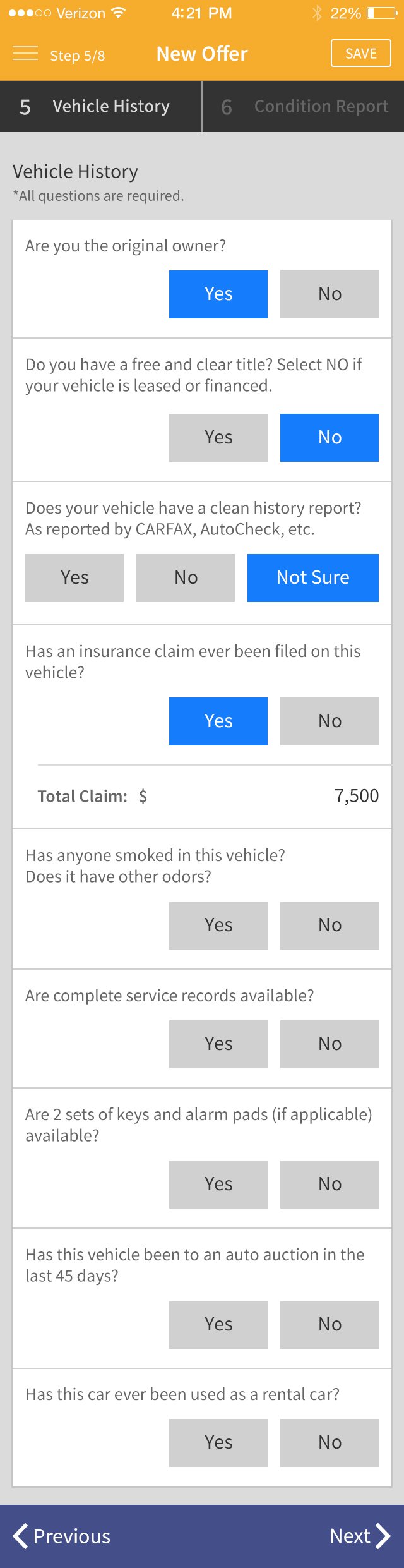This screenshot has width=404, height=1568.
Task: Select Yes for 2 sets of keys
Action: [x=218, y=1185]
